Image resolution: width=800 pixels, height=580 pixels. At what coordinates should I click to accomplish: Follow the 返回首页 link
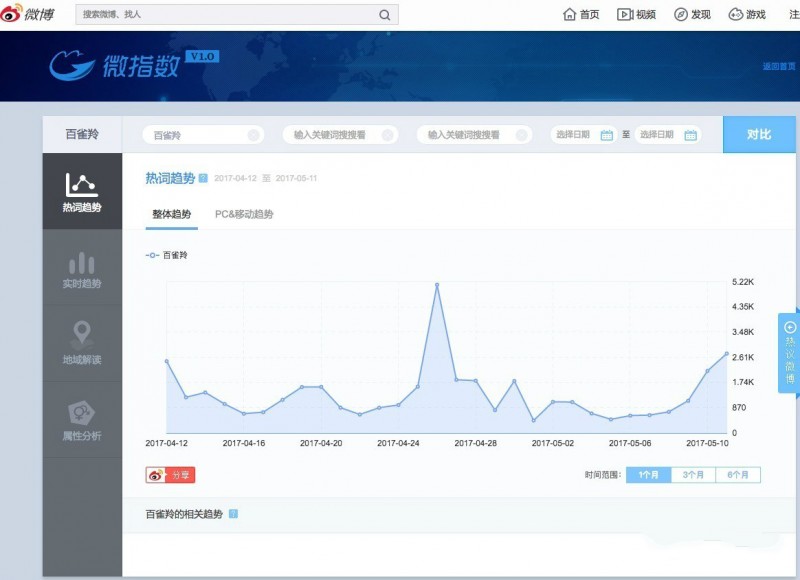[x=779, y=66]
